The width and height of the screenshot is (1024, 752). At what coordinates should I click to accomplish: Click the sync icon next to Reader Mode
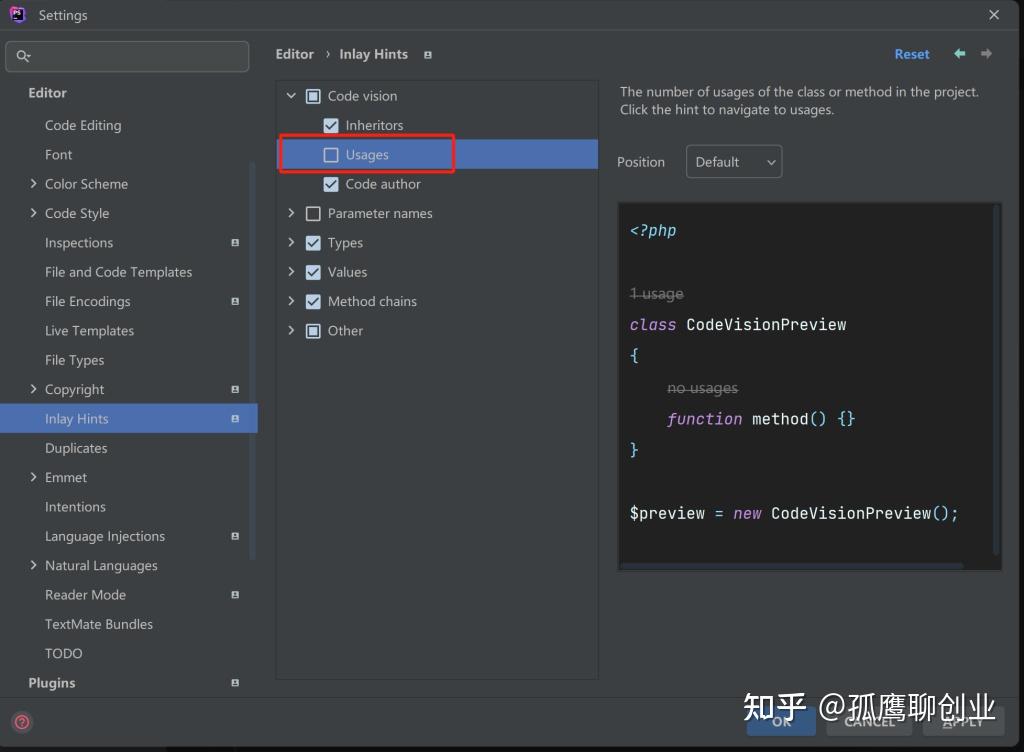(235, 594)
